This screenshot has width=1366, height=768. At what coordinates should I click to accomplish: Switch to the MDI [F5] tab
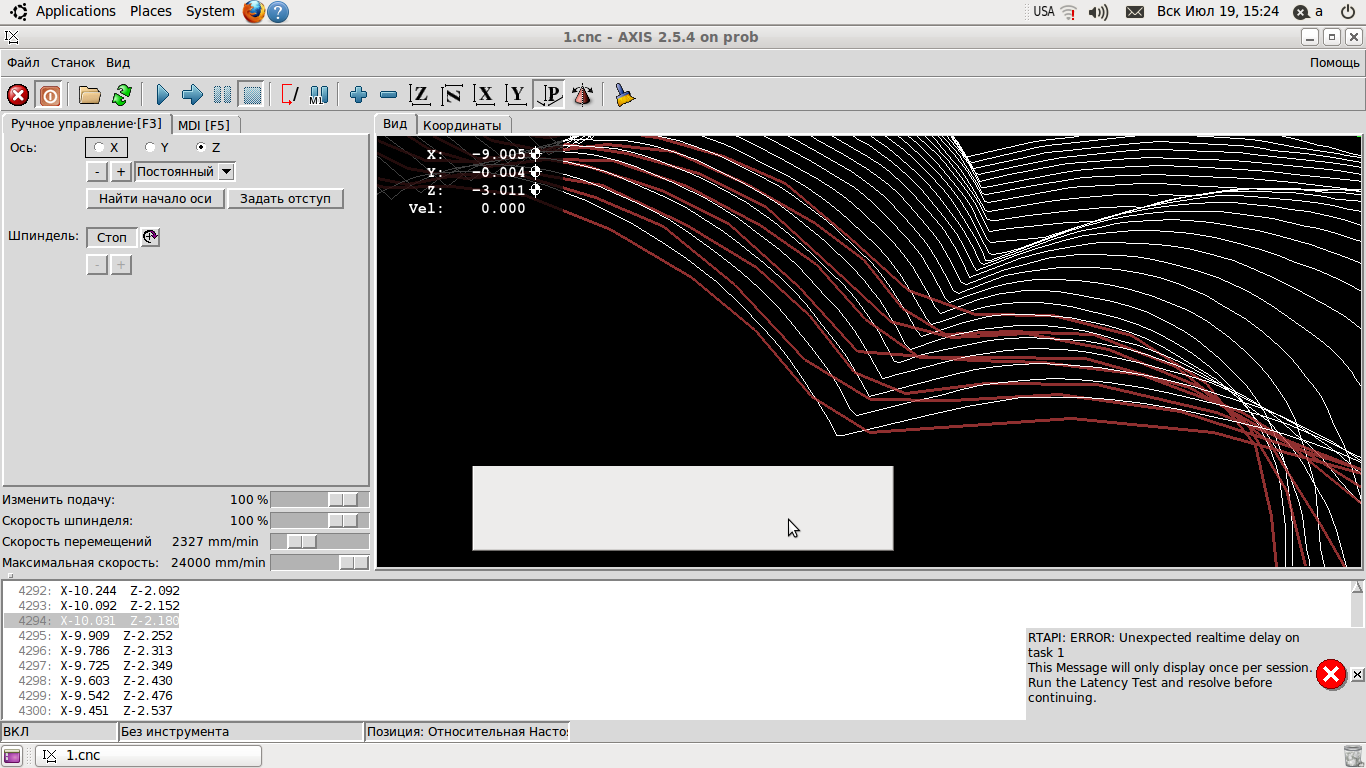[x=204, y=125]
